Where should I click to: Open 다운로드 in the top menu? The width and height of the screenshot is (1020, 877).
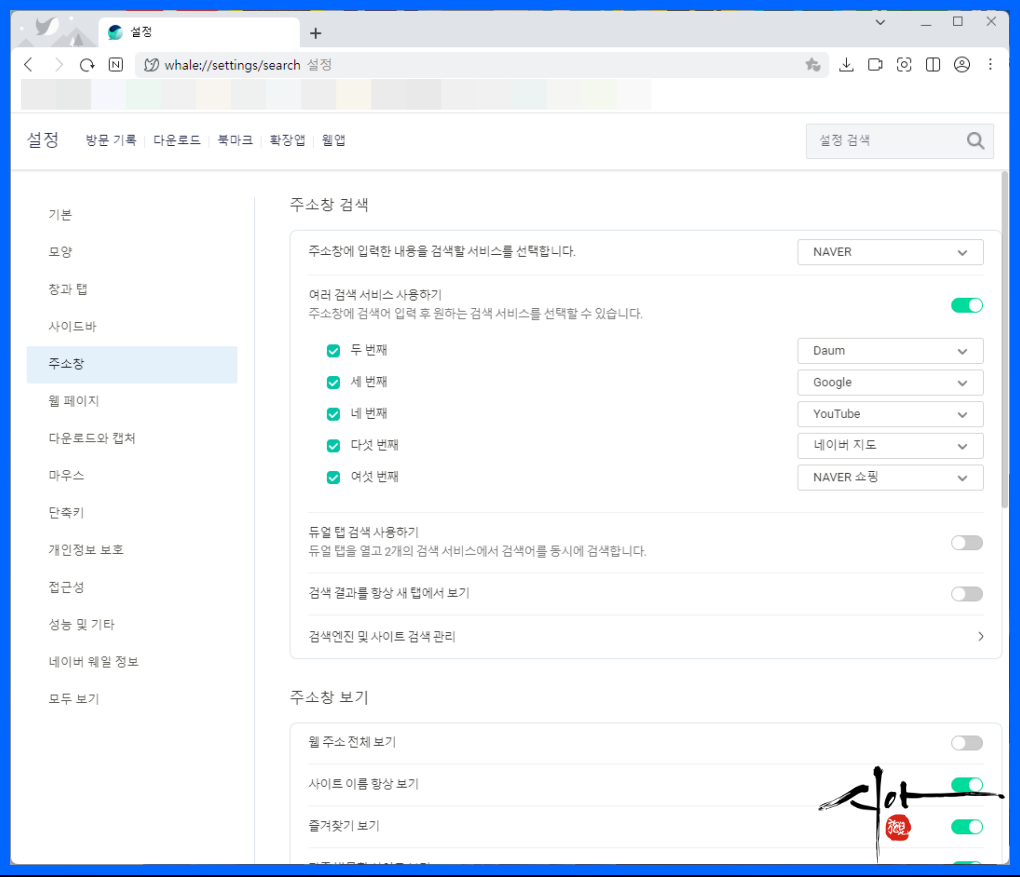click(177, 140)
